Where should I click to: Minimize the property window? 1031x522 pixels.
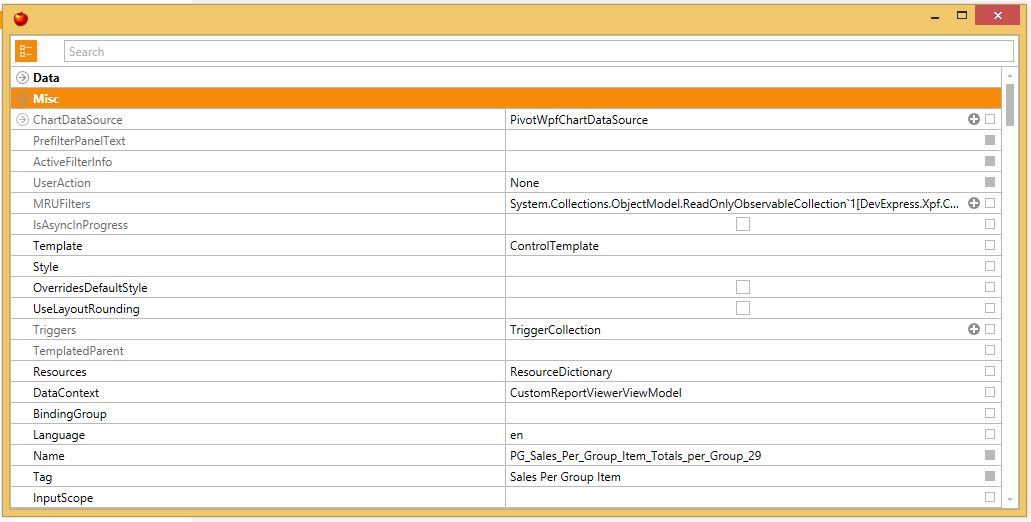(935, 16)
